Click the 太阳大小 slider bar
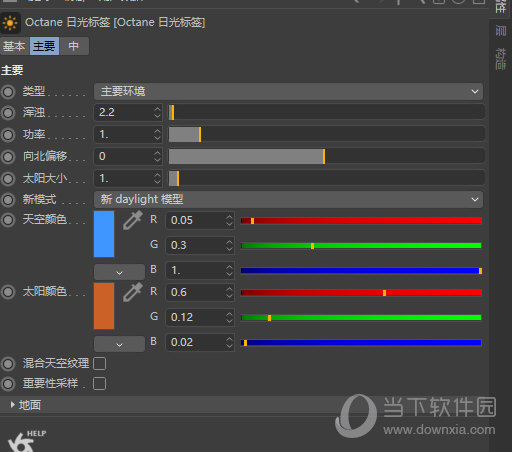 (x=327, y=178)
